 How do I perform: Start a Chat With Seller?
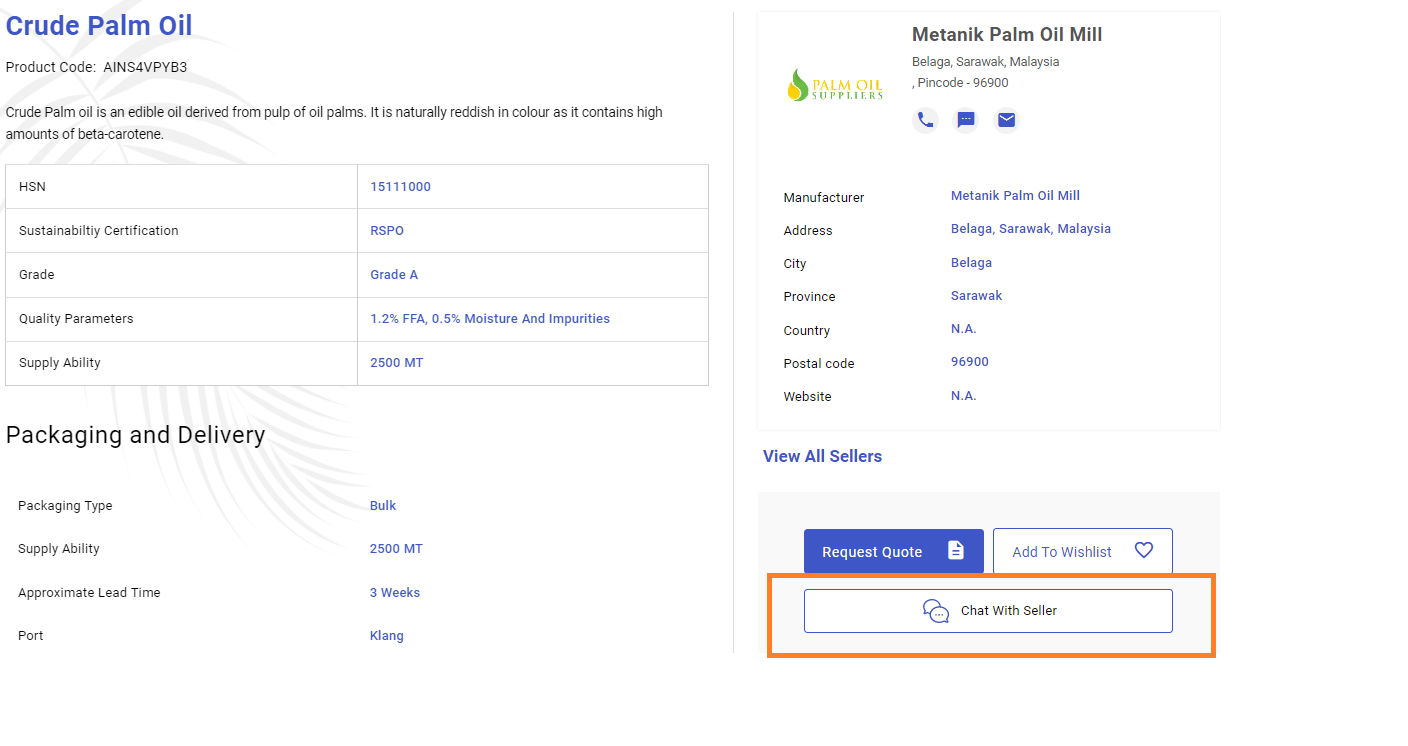click(988, 611)
